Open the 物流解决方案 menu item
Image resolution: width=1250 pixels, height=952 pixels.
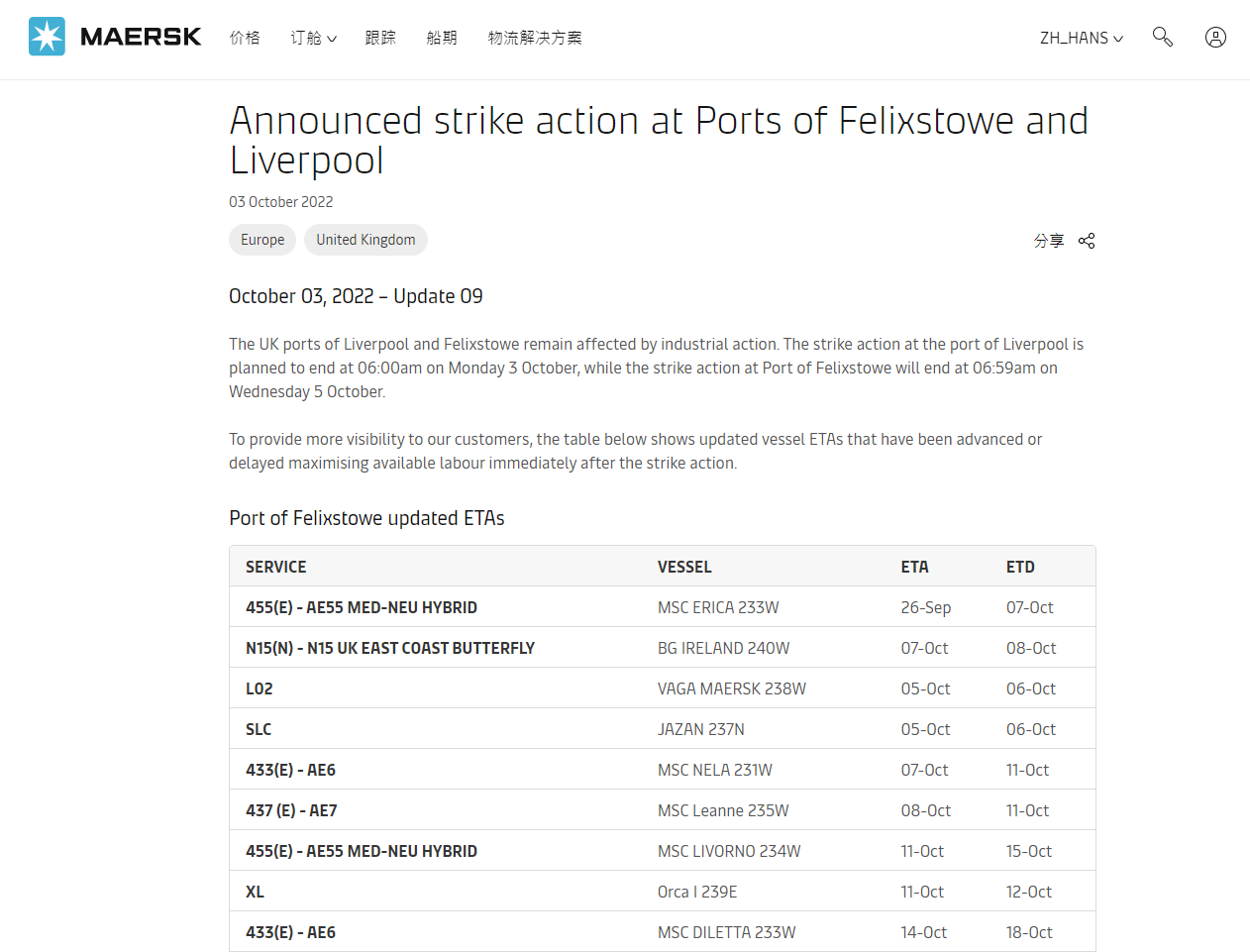535,38
